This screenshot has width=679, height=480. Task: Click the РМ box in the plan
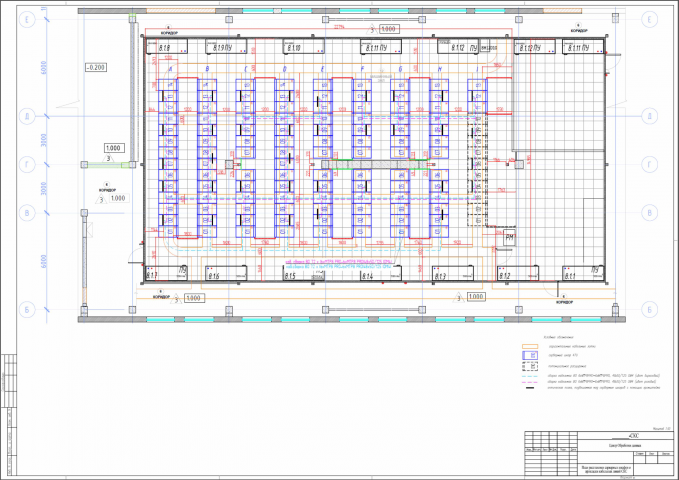point(509,238)
